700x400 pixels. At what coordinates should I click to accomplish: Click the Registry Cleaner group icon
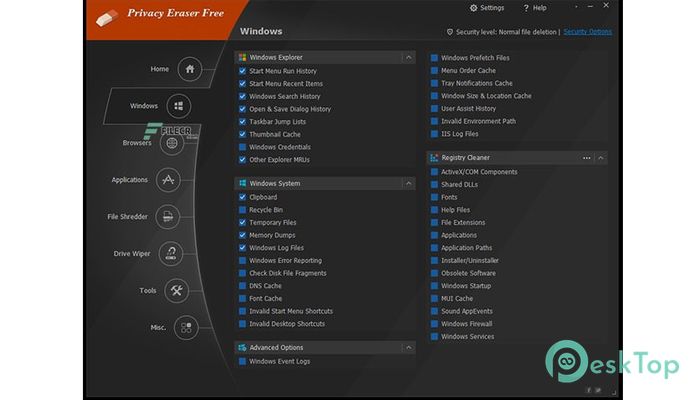tap(434, 158)
